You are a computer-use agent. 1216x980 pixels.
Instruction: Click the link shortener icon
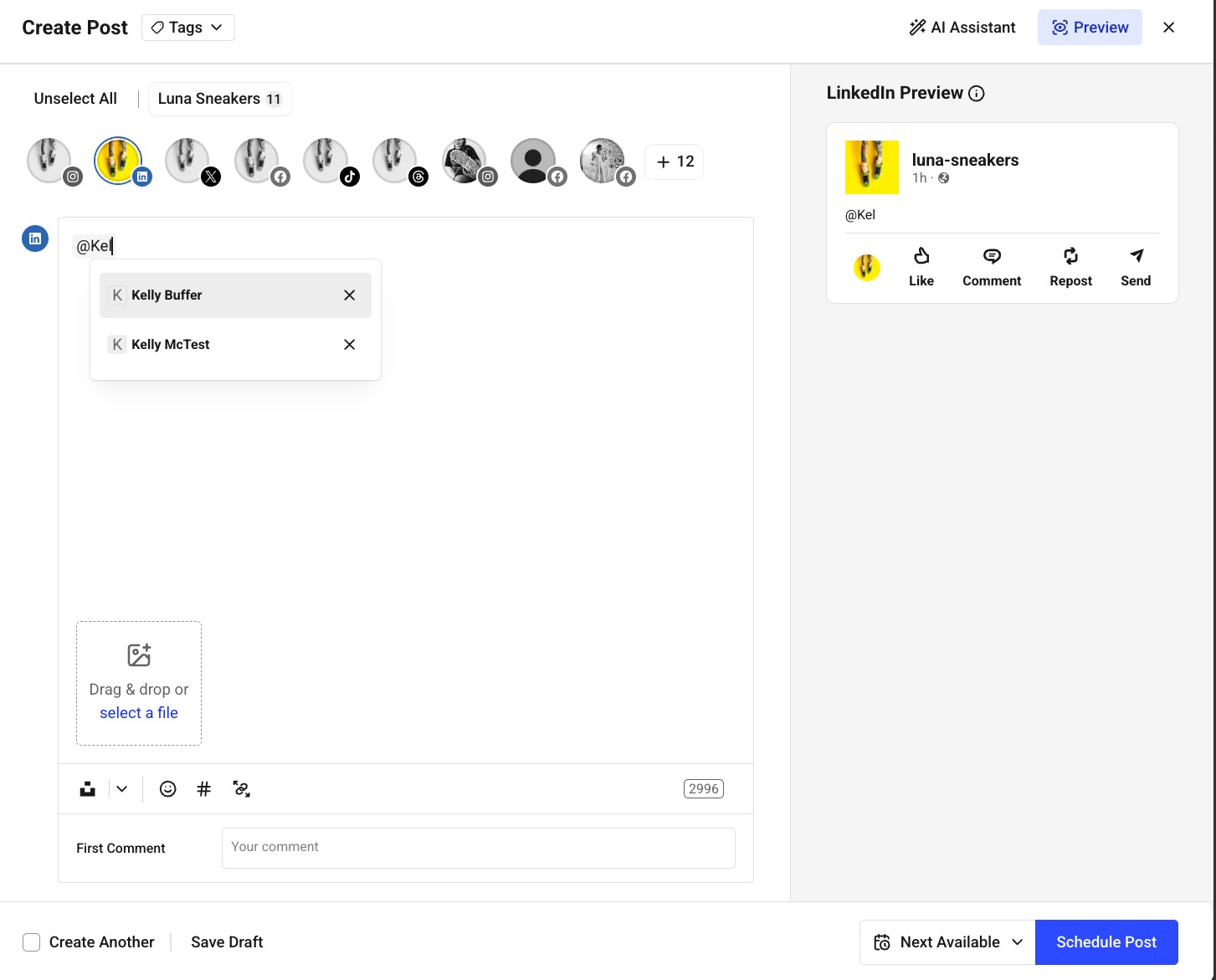tap(242, 788)
